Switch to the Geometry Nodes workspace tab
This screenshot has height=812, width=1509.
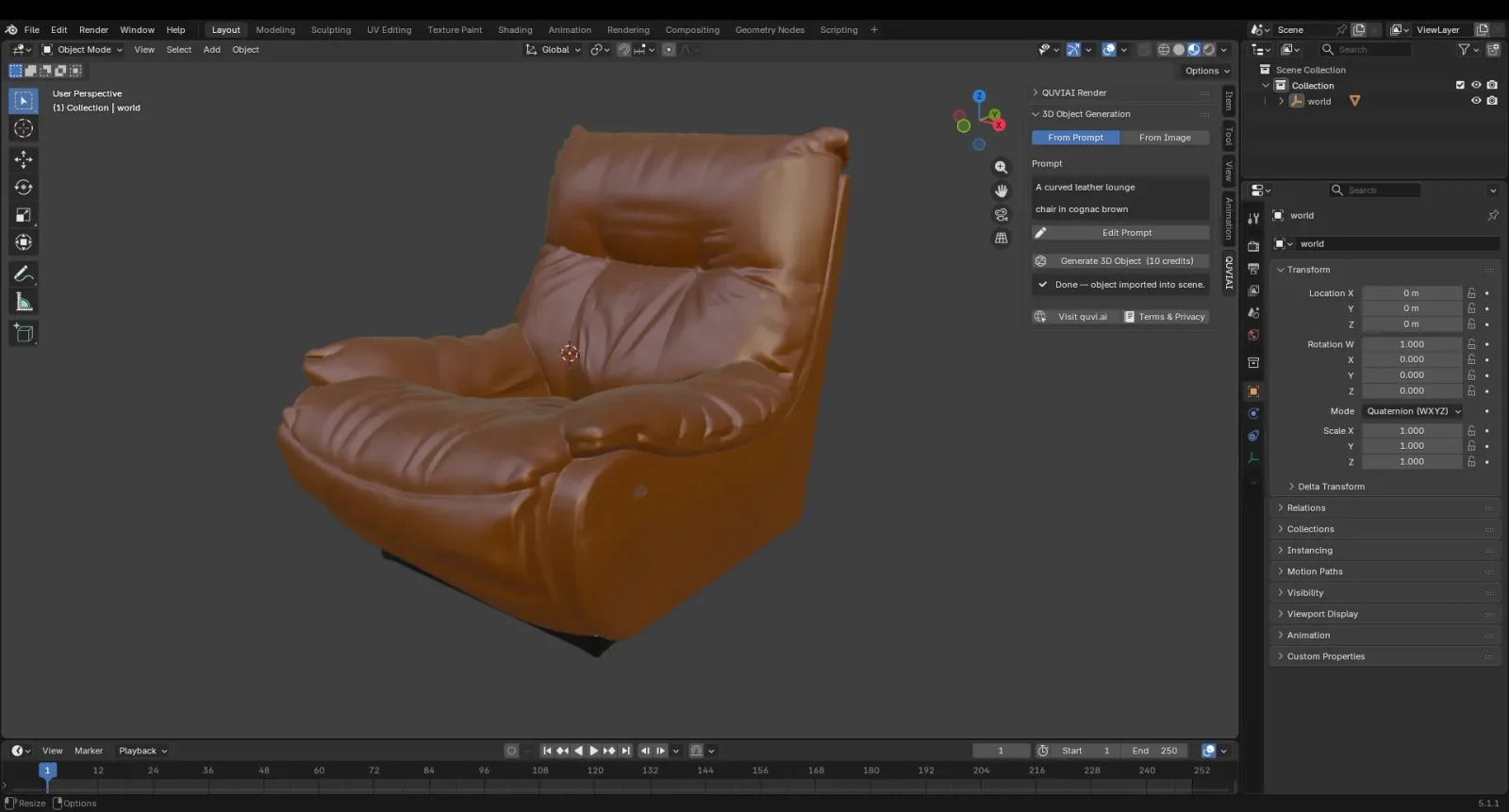tap(770, 29)
